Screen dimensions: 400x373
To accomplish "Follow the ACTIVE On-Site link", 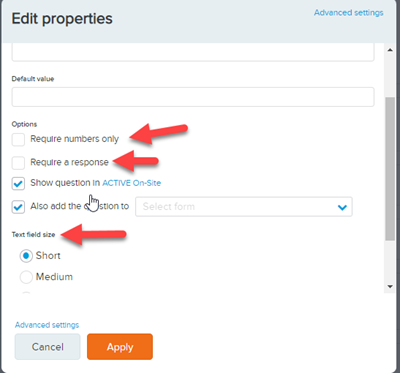I will tap(131, 183).
